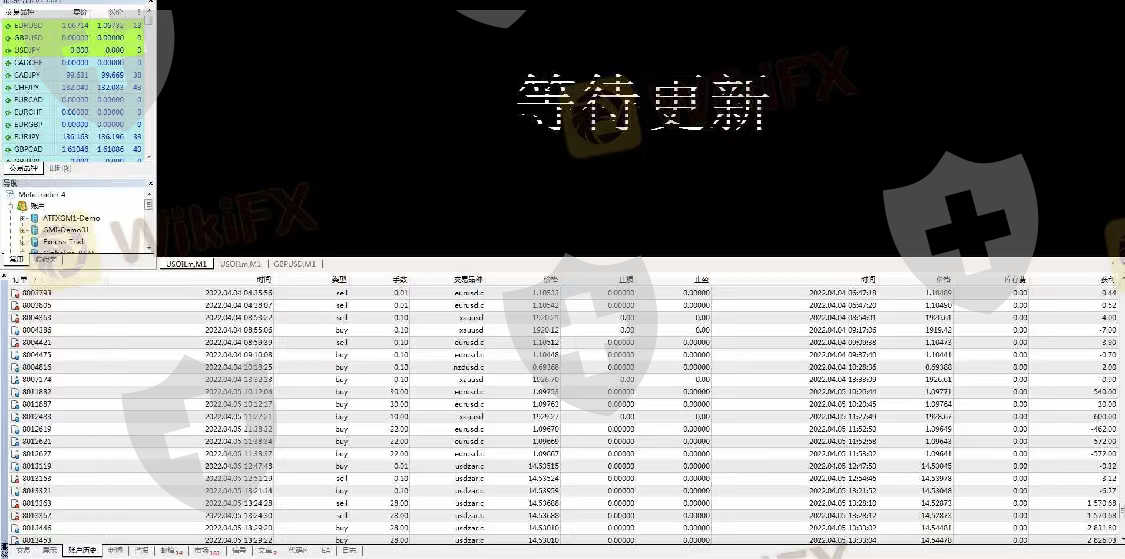The width and height of the screenshot is (1125, 559).
Task: Close the Navigator panel
Action: tap(150, 184)
